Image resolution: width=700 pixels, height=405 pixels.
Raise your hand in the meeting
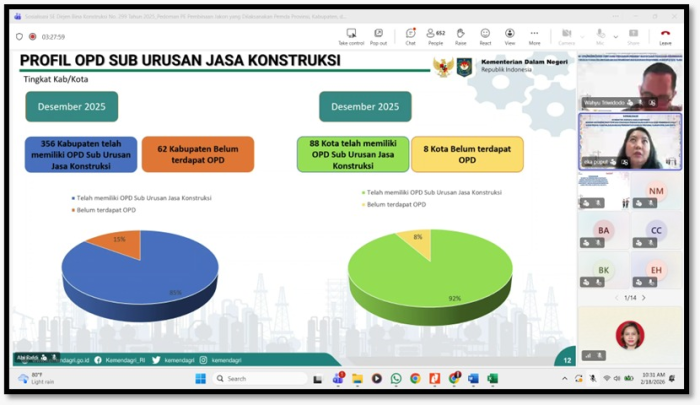tap(460, 36)
